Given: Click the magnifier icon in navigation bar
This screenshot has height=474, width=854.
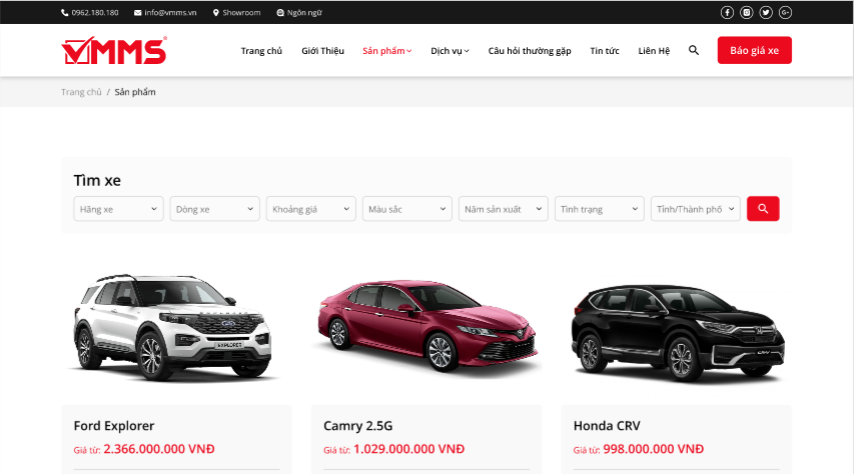Looking at the screenshot, I should pyautogui.click(x=694, y=50).
